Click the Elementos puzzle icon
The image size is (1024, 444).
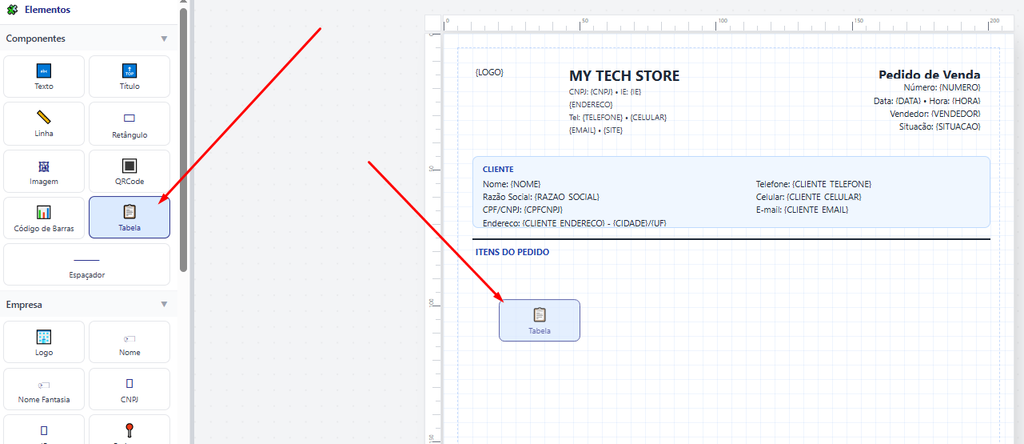click(12, 10)
